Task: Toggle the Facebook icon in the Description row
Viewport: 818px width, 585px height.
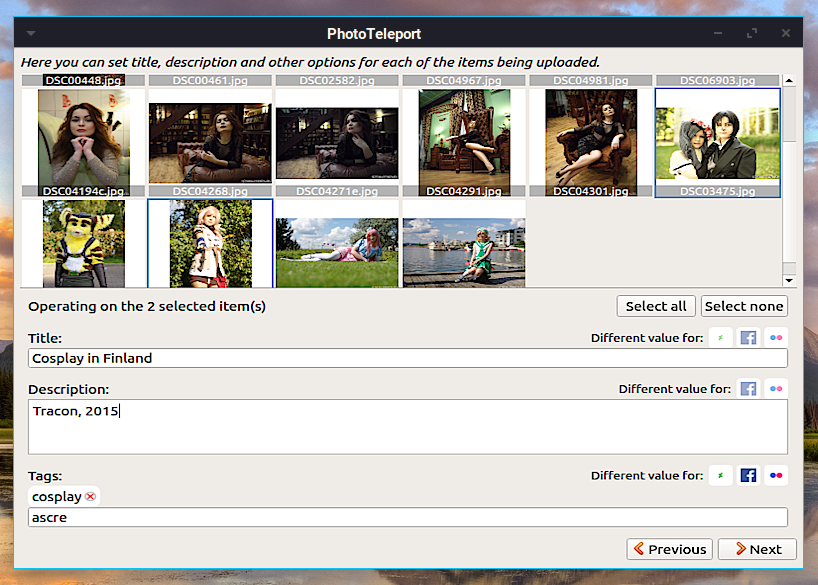Action: [x=748, y=389]
